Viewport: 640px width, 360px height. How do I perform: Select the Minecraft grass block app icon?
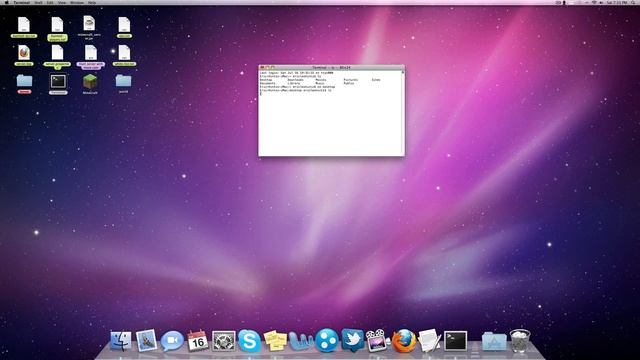[90, 84]
